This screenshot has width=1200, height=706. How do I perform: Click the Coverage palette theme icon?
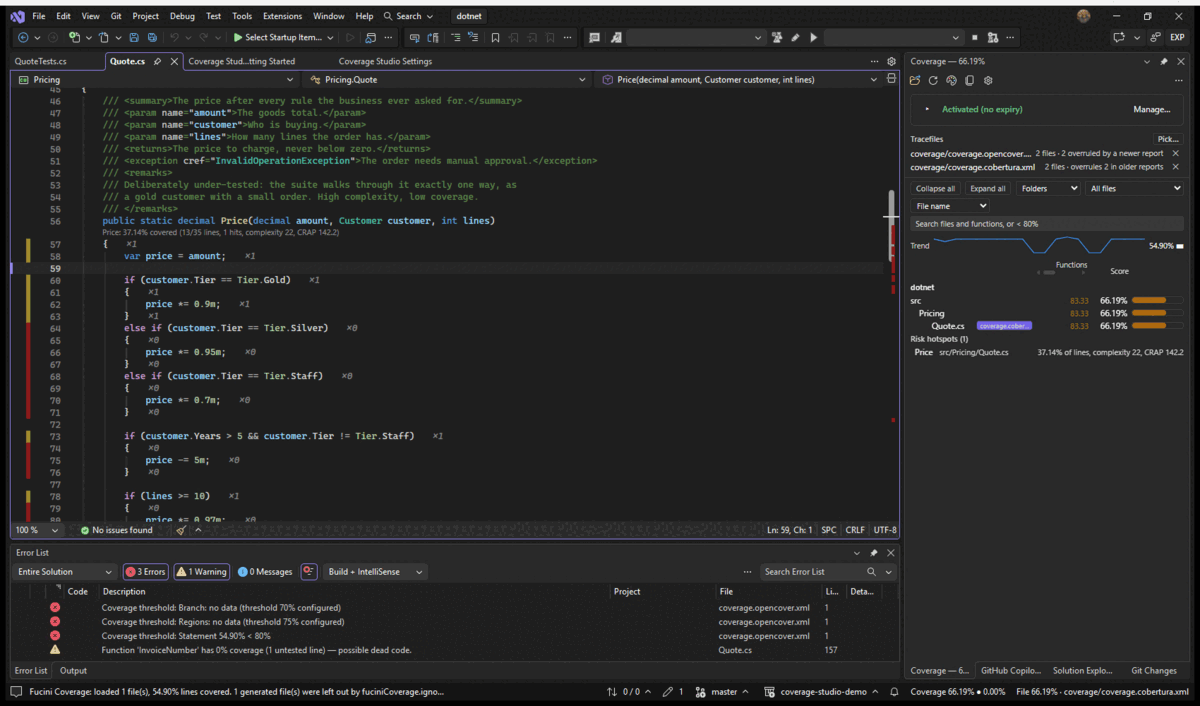coord(951,80)
